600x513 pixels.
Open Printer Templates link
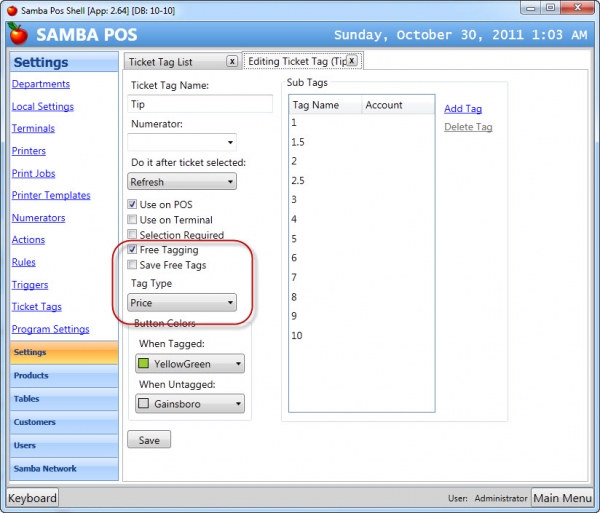pyautogui.click(x=51, y=195)
